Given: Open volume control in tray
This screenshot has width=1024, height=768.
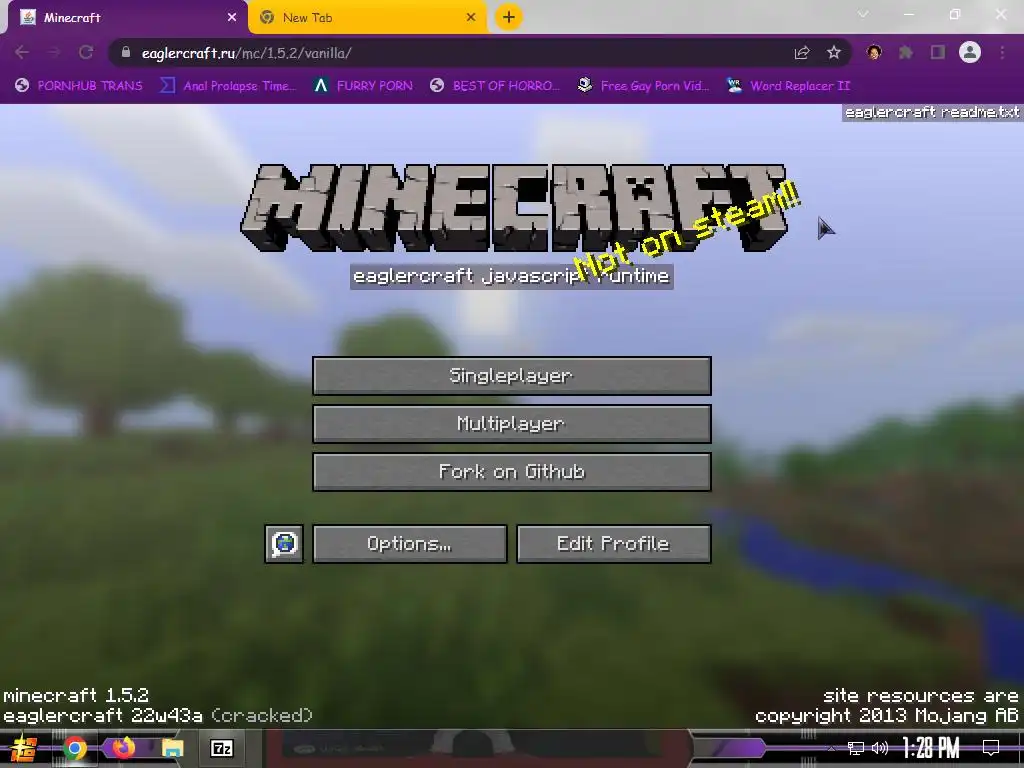Looking at the screenshot, I should point(880,748).
